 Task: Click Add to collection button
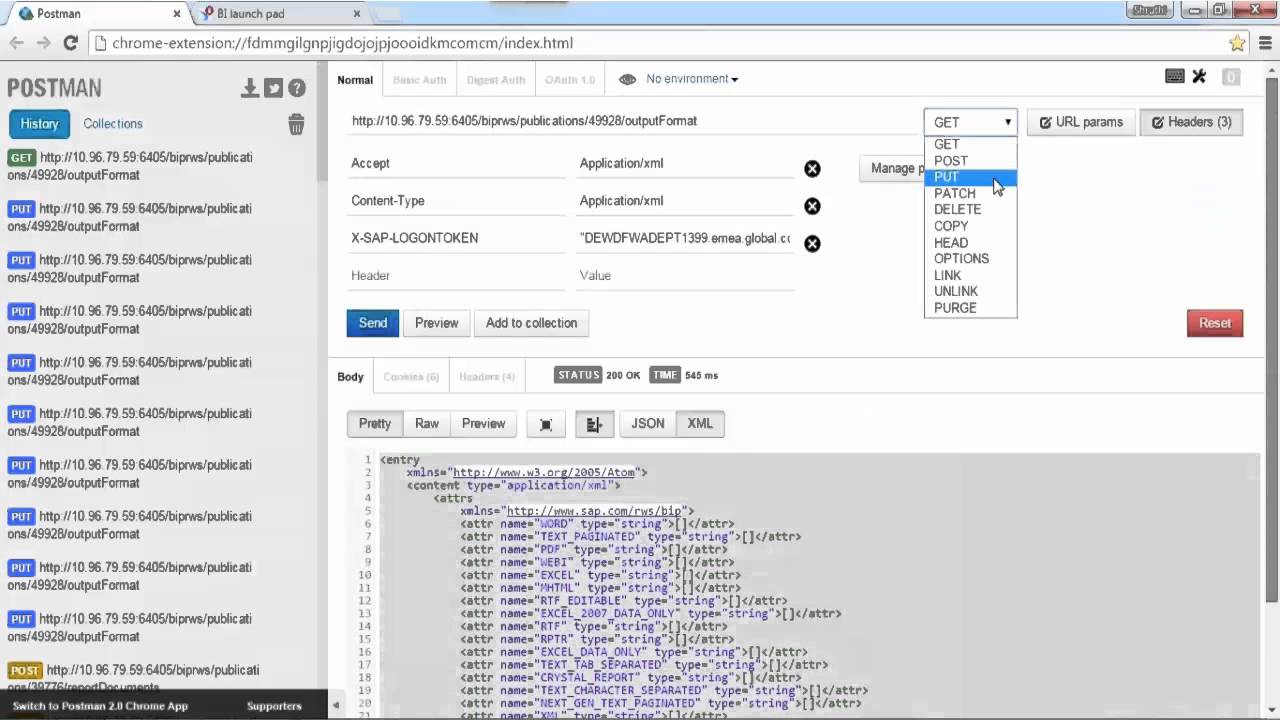(531, 323)
